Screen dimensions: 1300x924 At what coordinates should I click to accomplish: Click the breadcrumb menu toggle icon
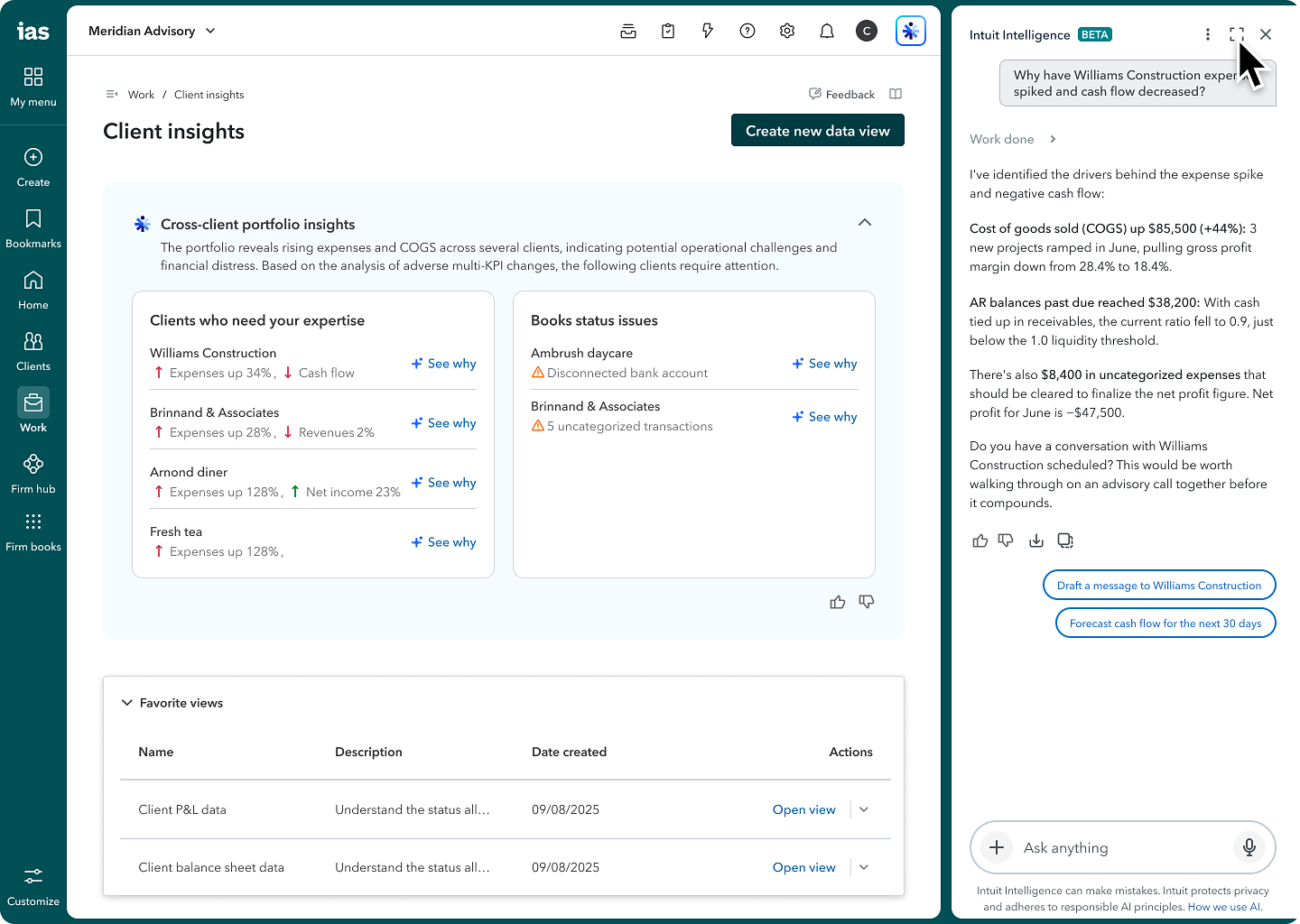tap(112, 94)
